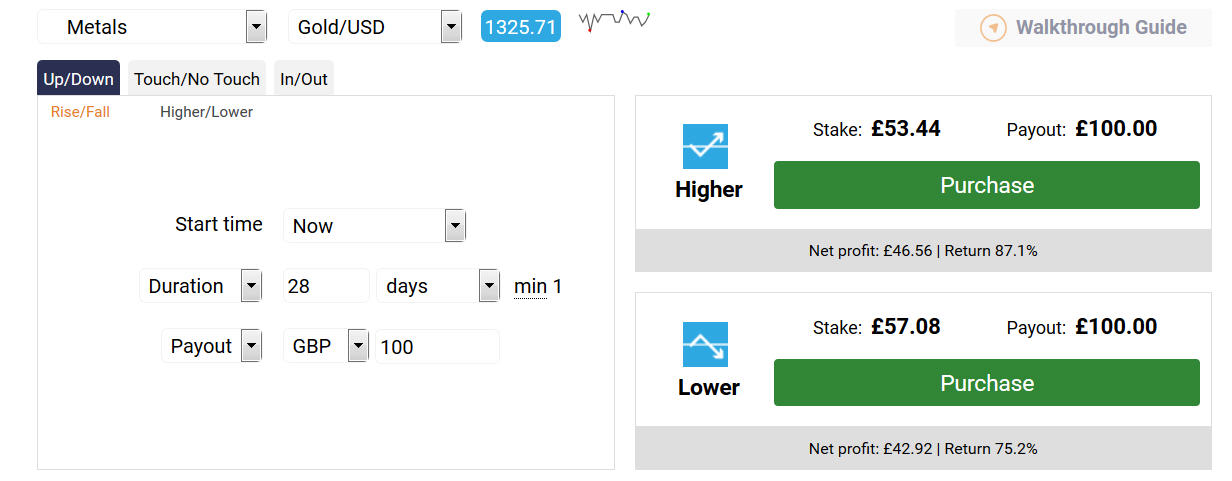Select the Rise/Fall contract type
The height and width of the screenshot is (481, 1232).
point(80,112)
